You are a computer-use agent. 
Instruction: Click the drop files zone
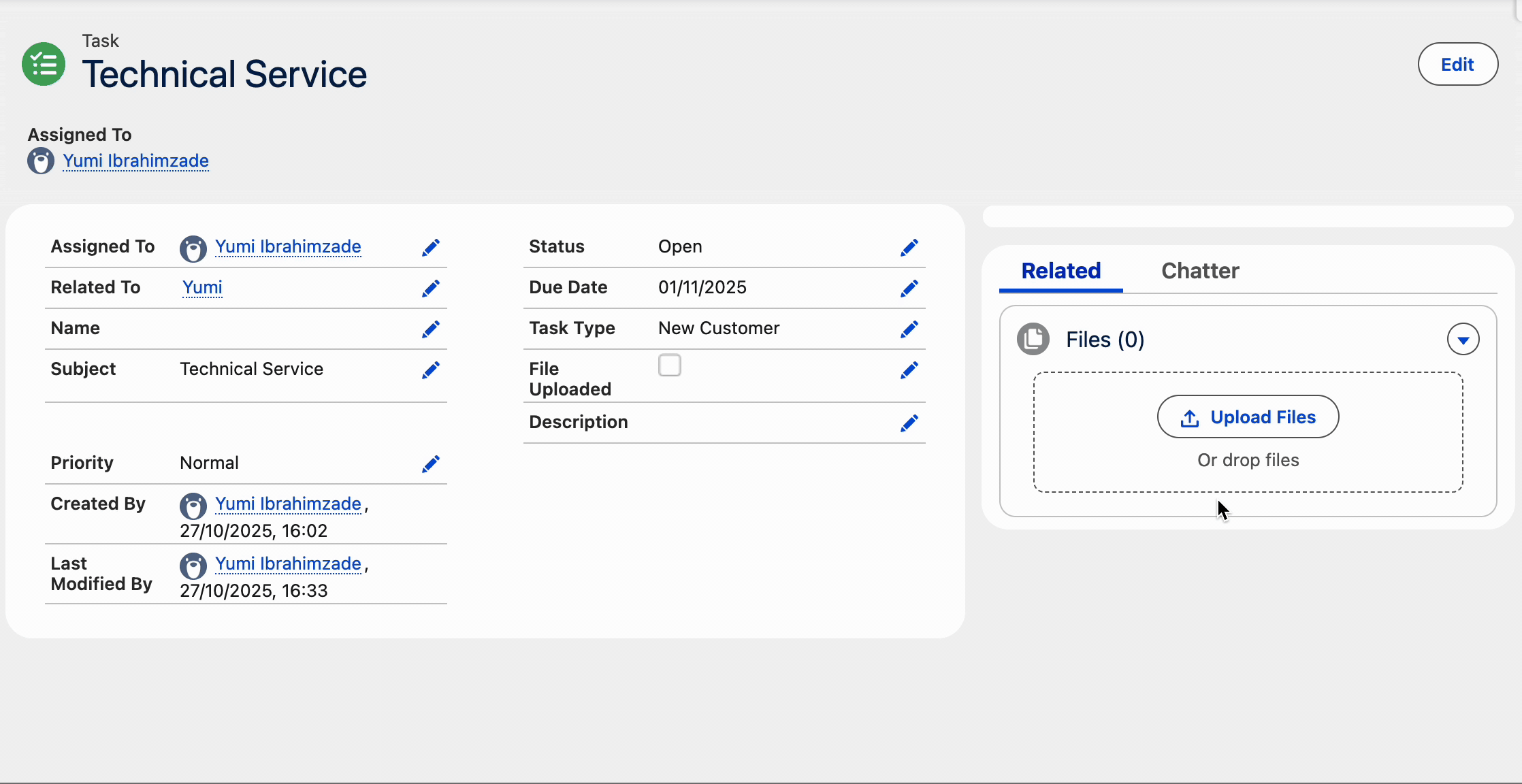coord(1247,460)
